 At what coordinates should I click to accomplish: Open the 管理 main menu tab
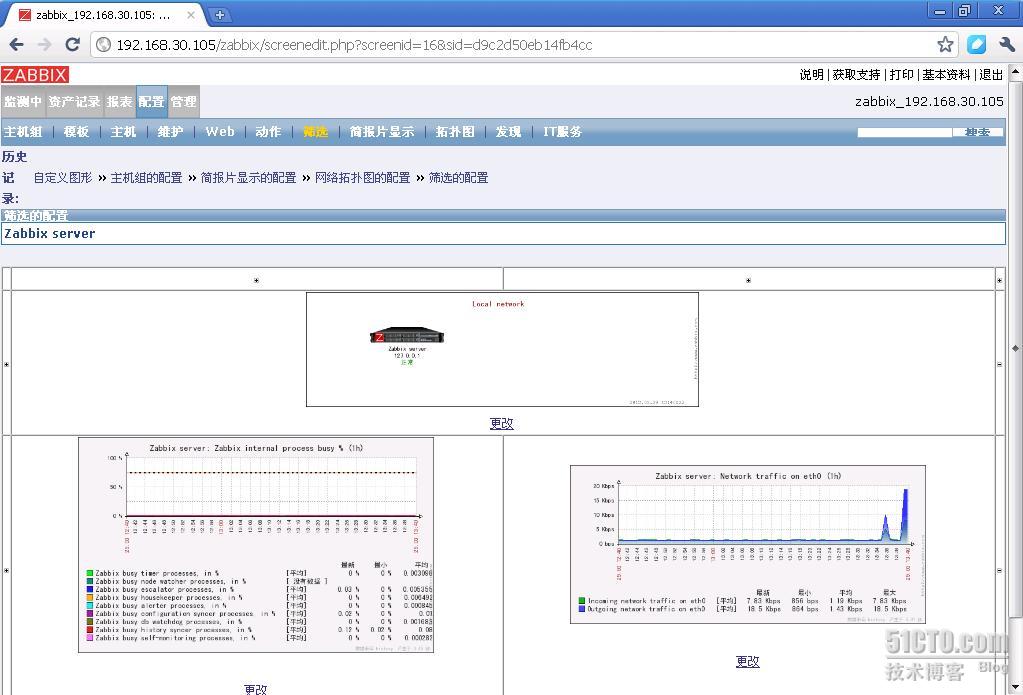[x=183, y=102]
